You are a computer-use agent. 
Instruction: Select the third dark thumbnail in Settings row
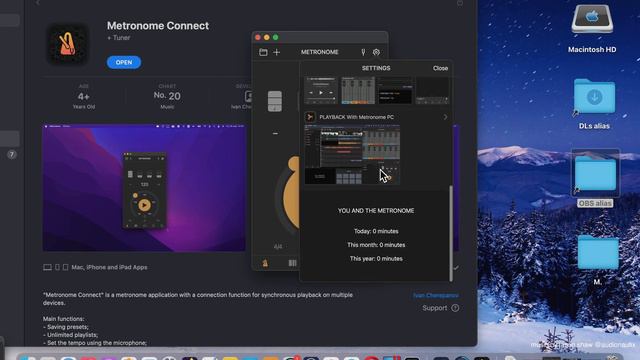pyautogui.click(x=395, y=90)
